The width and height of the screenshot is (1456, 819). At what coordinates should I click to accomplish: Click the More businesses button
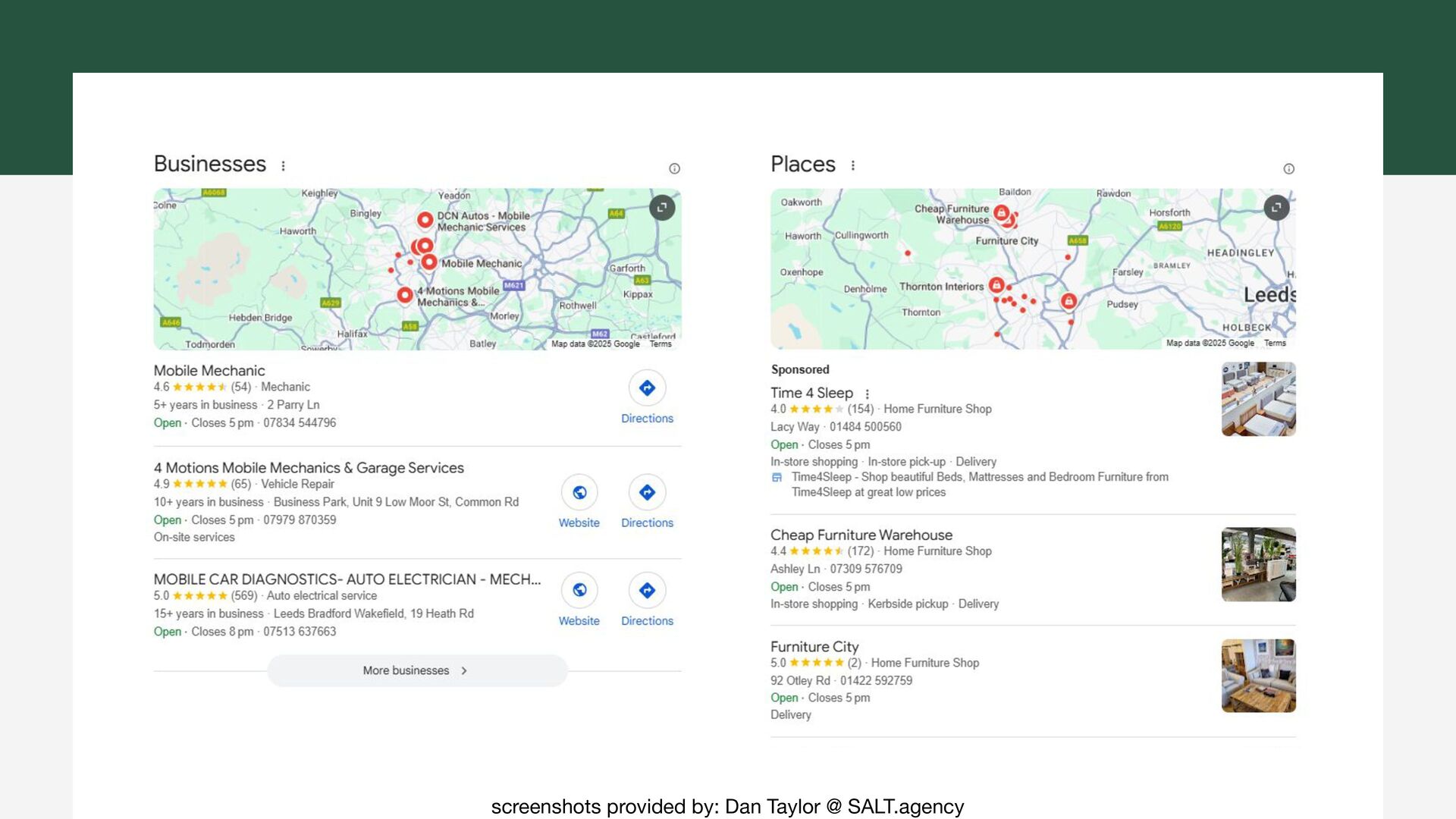[417, 671]
